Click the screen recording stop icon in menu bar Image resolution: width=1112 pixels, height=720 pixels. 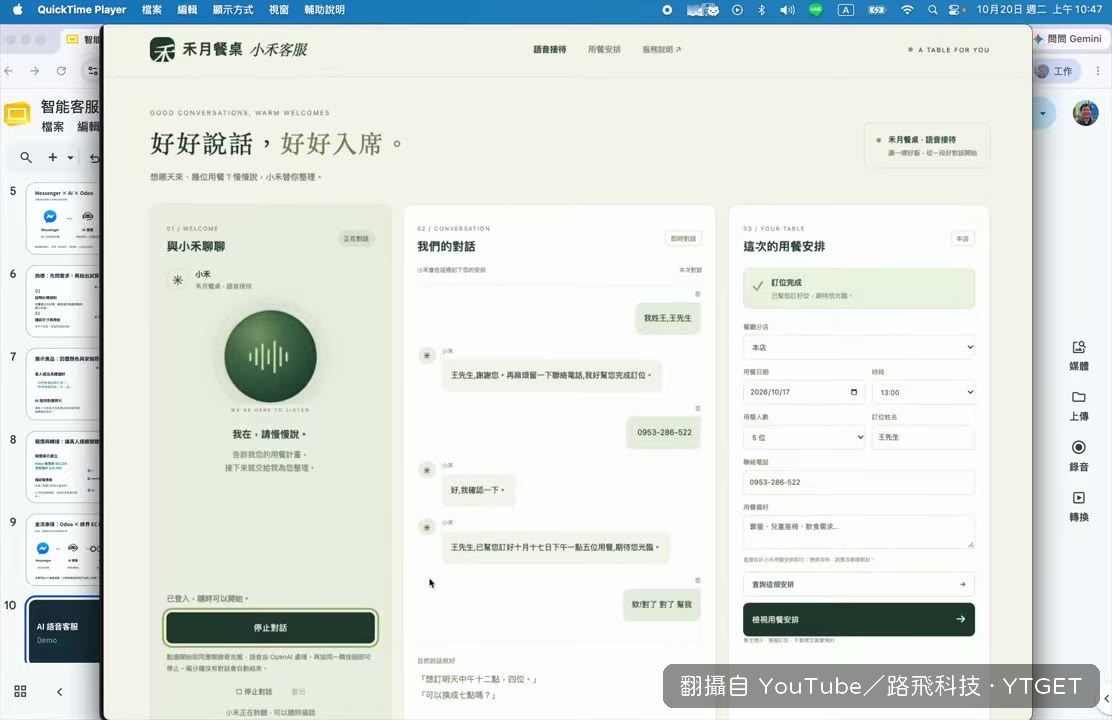tap(667, 10)
